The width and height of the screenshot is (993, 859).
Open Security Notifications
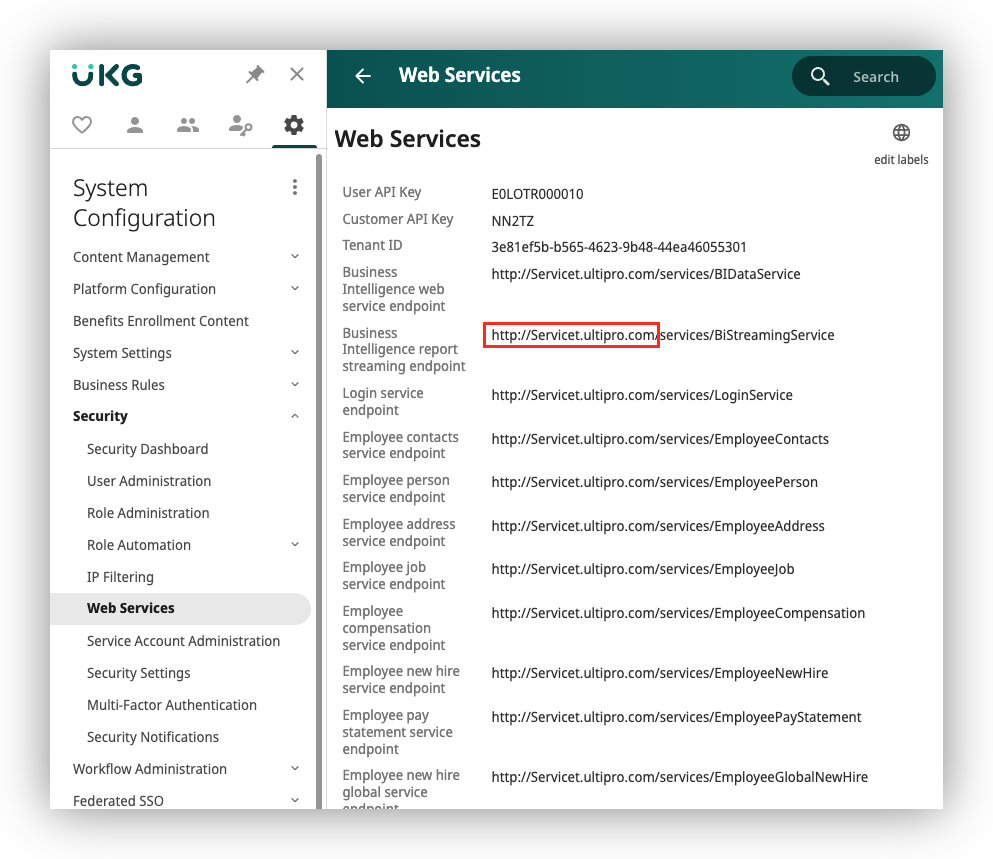click(153, 737)
